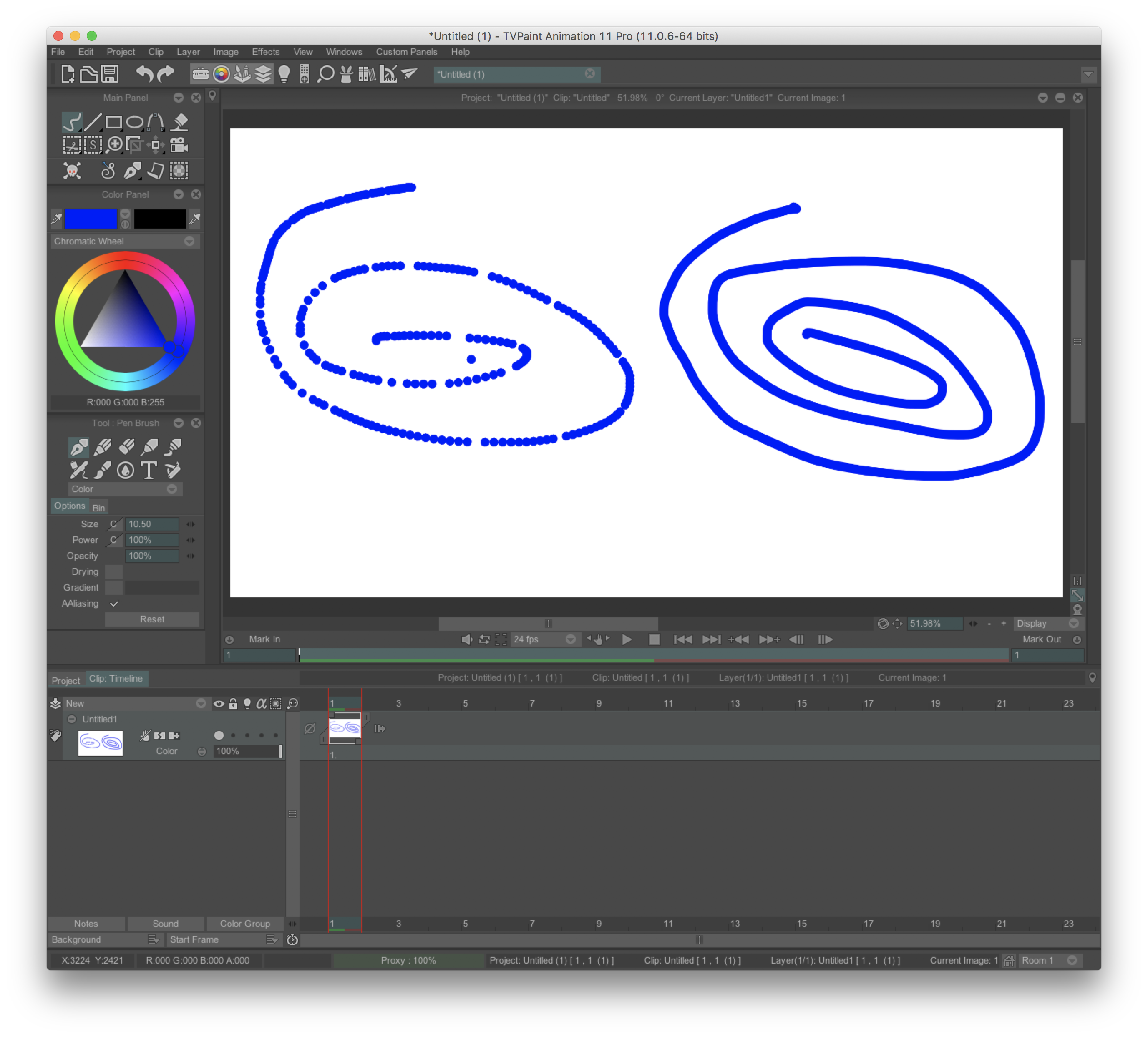Collapse the Untitled1 layer
Screen dimensions: 1148x1037
coord(72,719)
